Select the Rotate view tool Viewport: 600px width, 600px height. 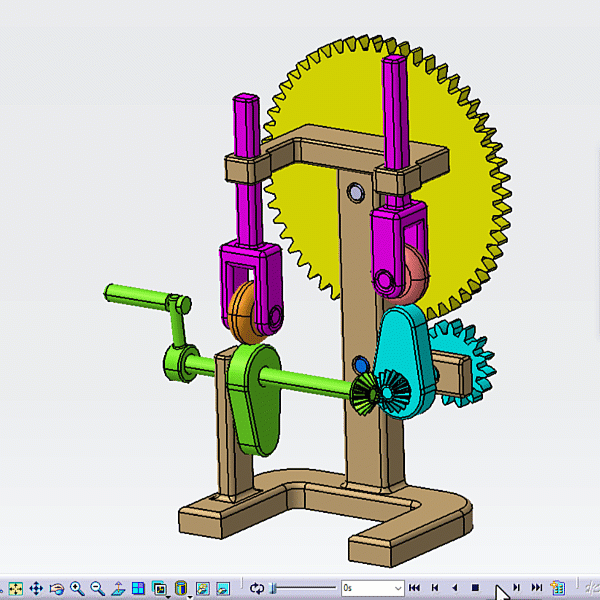pyautogui.click(x=57, y=588)
